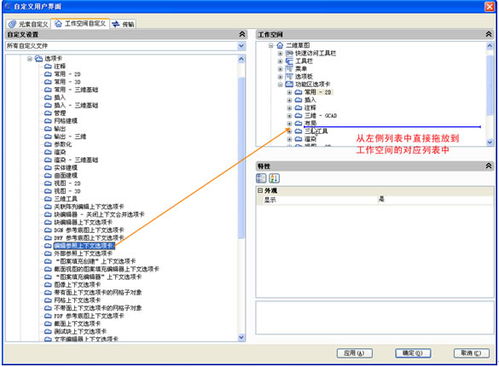Image resolution: width=499 pixels, height=367 pixels.
Task: Click the 确定(O) button
Action: [x=413, y=353]
